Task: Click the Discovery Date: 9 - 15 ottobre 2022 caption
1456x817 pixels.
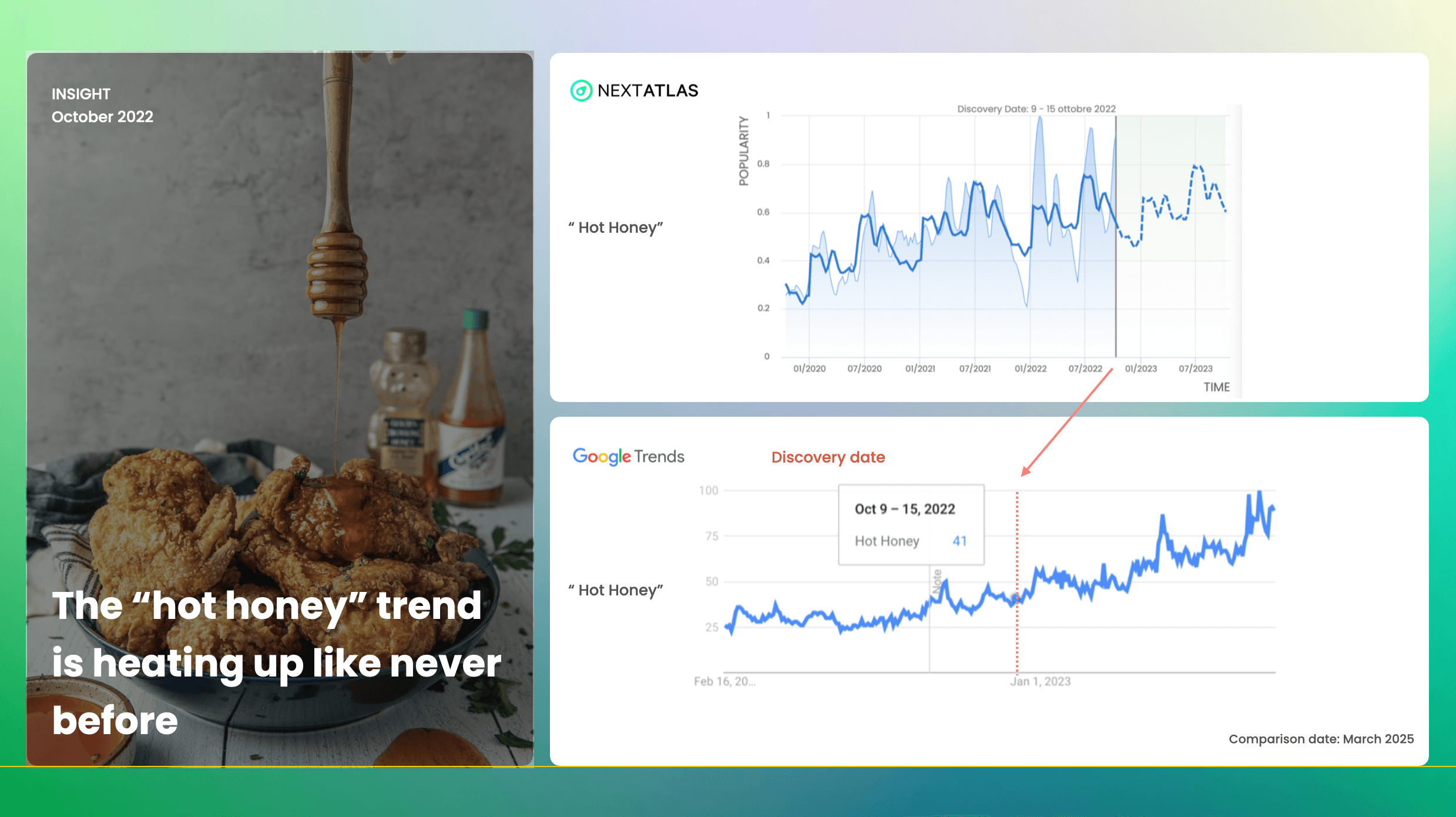Action: point(1036,109)
